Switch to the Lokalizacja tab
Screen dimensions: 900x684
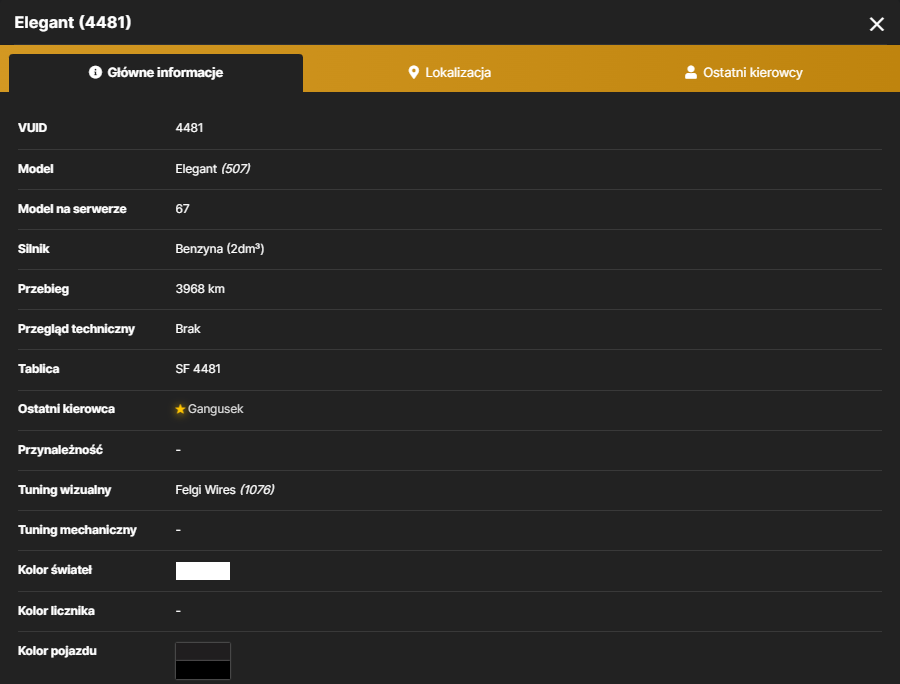pyautogui.click(x=450, y=73)
